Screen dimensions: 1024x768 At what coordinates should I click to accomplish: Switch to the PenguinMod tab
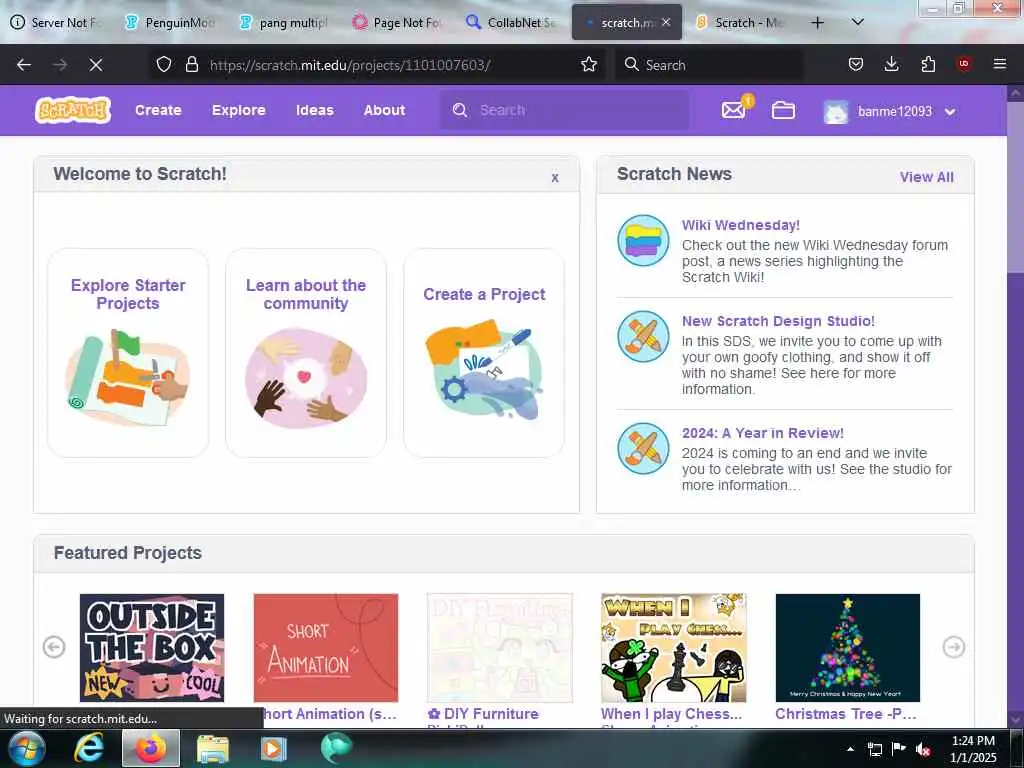pos(170,22)
